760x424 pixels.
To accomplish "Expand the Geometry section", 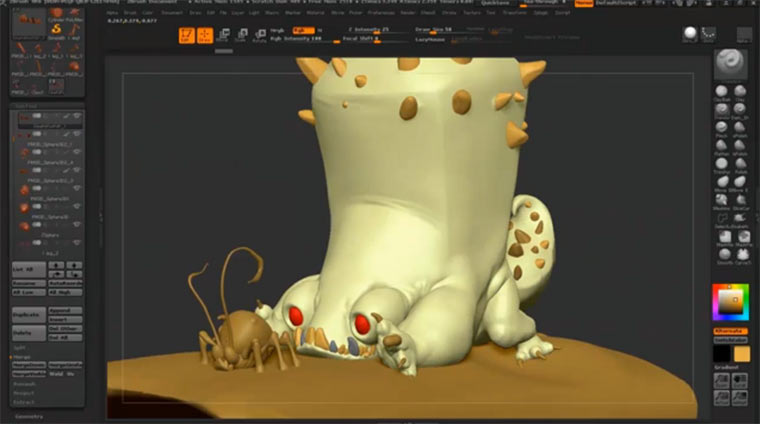I will [x=29, y=416].
